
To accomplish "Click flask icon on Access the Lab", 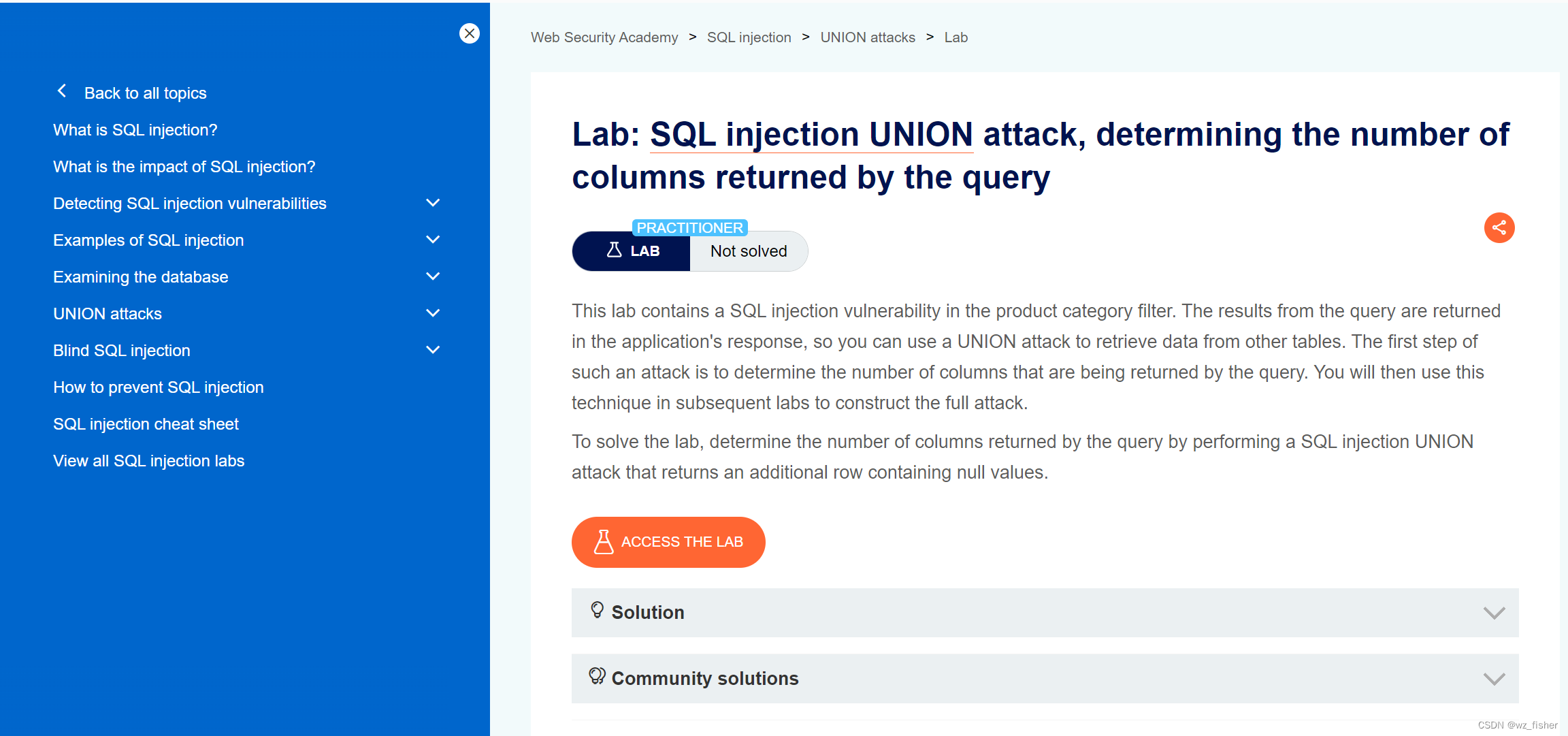I will pos(603,542).
